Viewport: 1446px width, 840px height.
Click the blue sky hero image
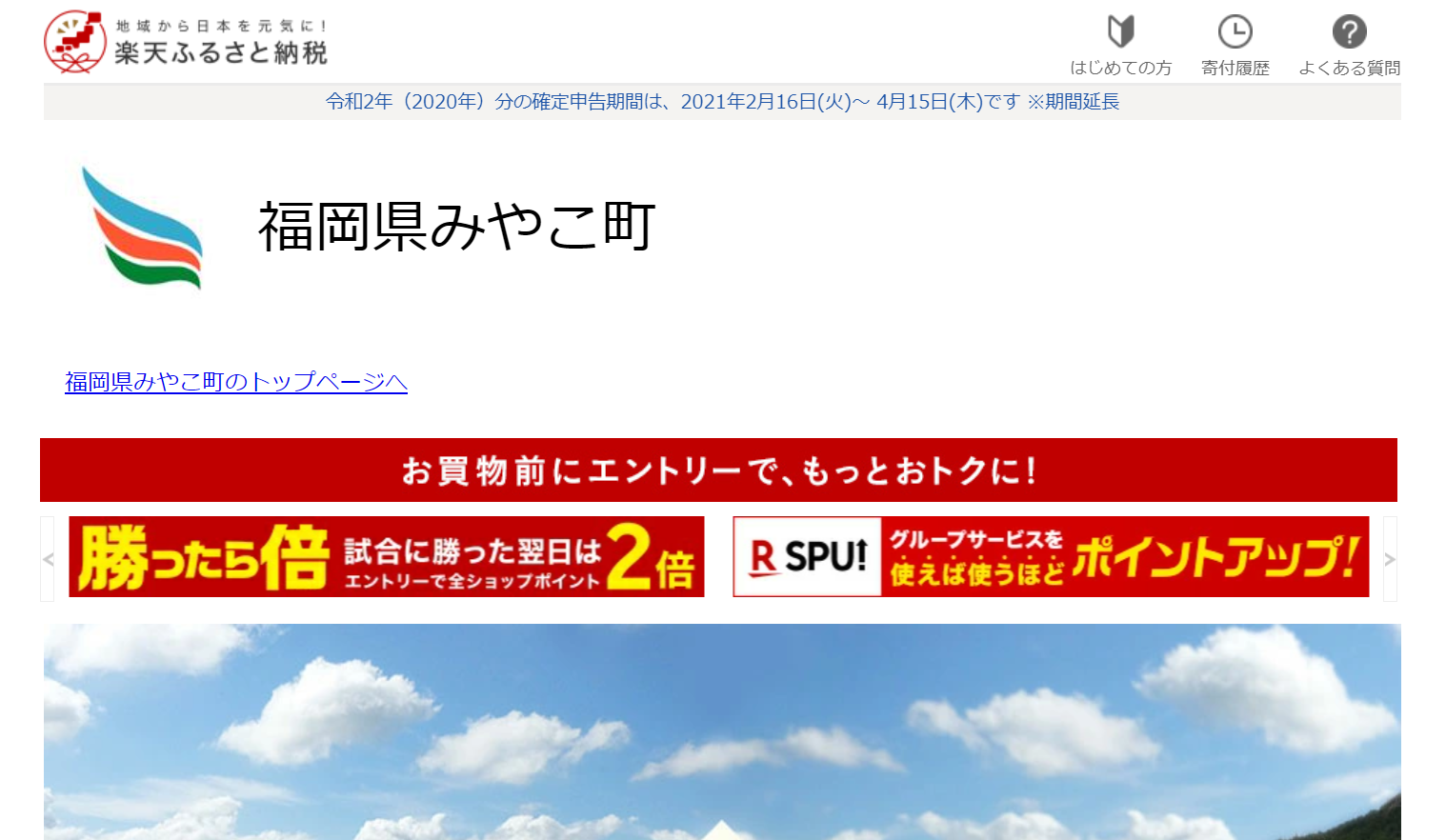click(721, 733)
